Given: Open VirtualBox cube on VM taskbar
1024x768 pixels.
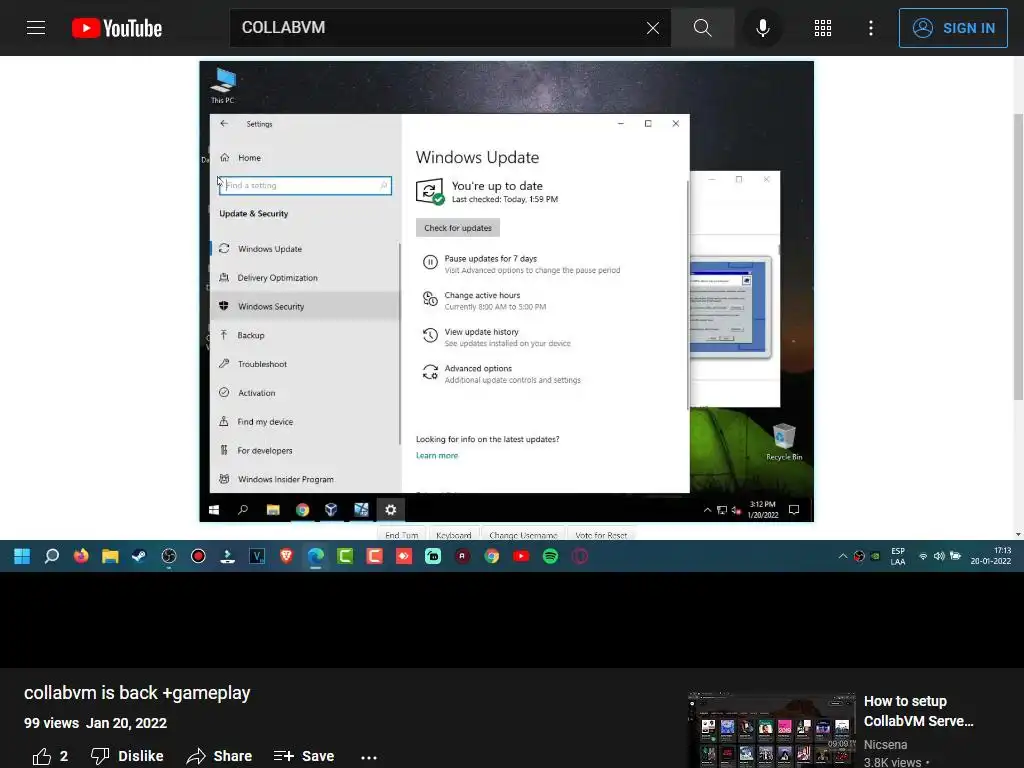Looking at the screenshot, I should [x=331, y=509].
